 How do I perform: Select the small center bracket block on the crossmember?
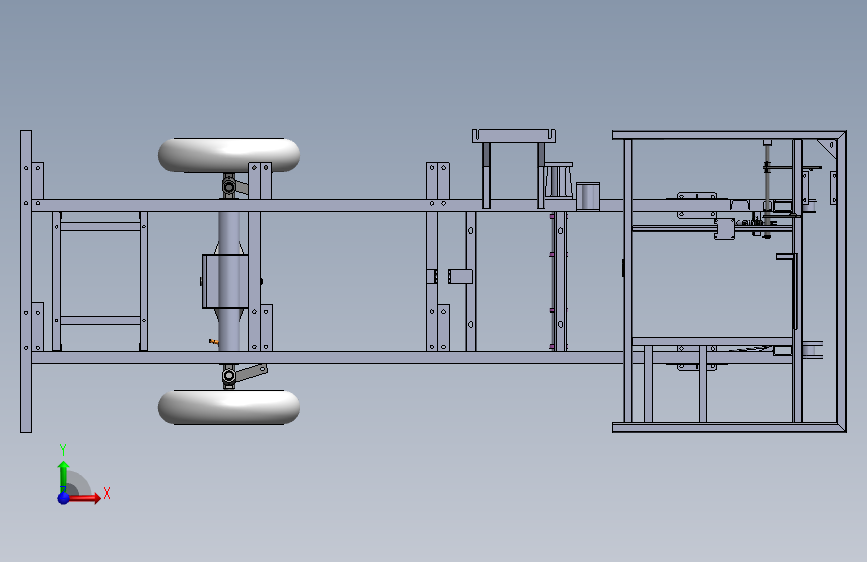point(460,276)
